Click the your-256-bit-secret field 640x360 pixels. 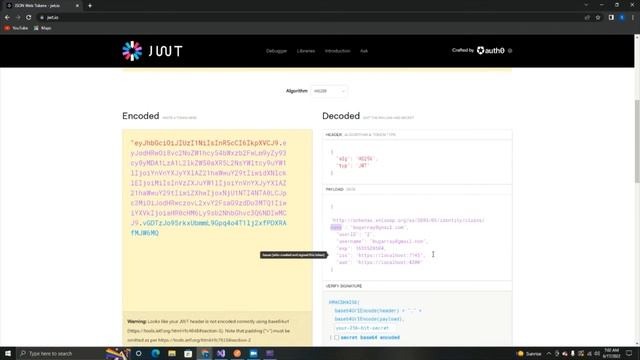(362, 328)
